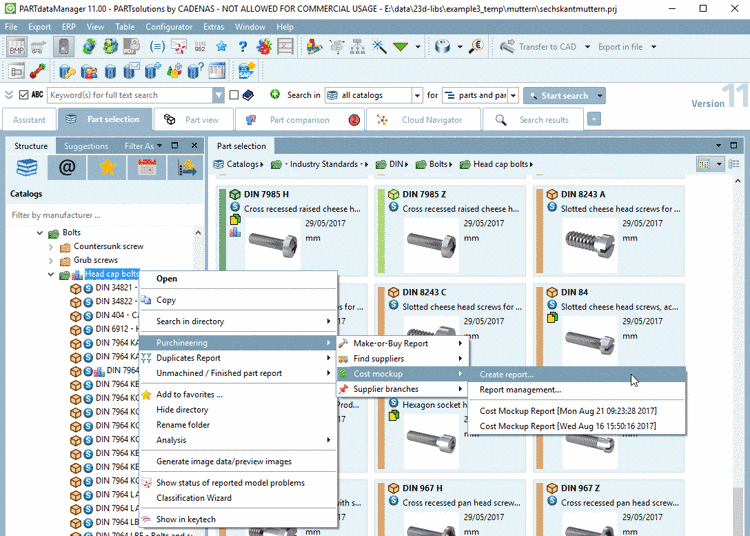Click the Transfer to CAD button

pos(538,47)
